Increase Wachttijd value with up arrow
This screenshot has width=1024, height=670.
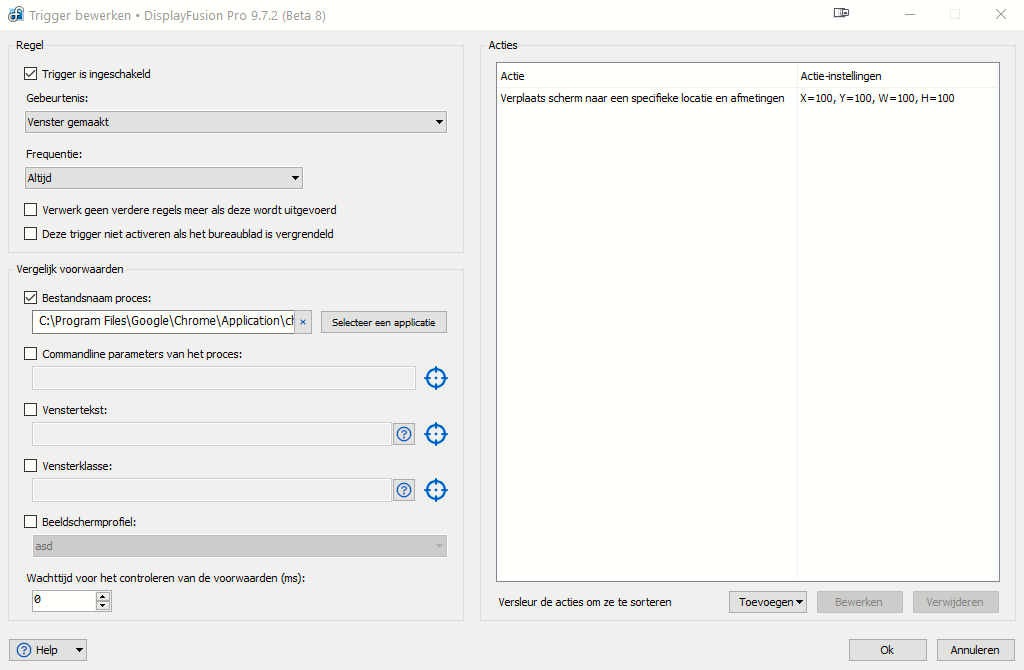(x=102, y=596)
